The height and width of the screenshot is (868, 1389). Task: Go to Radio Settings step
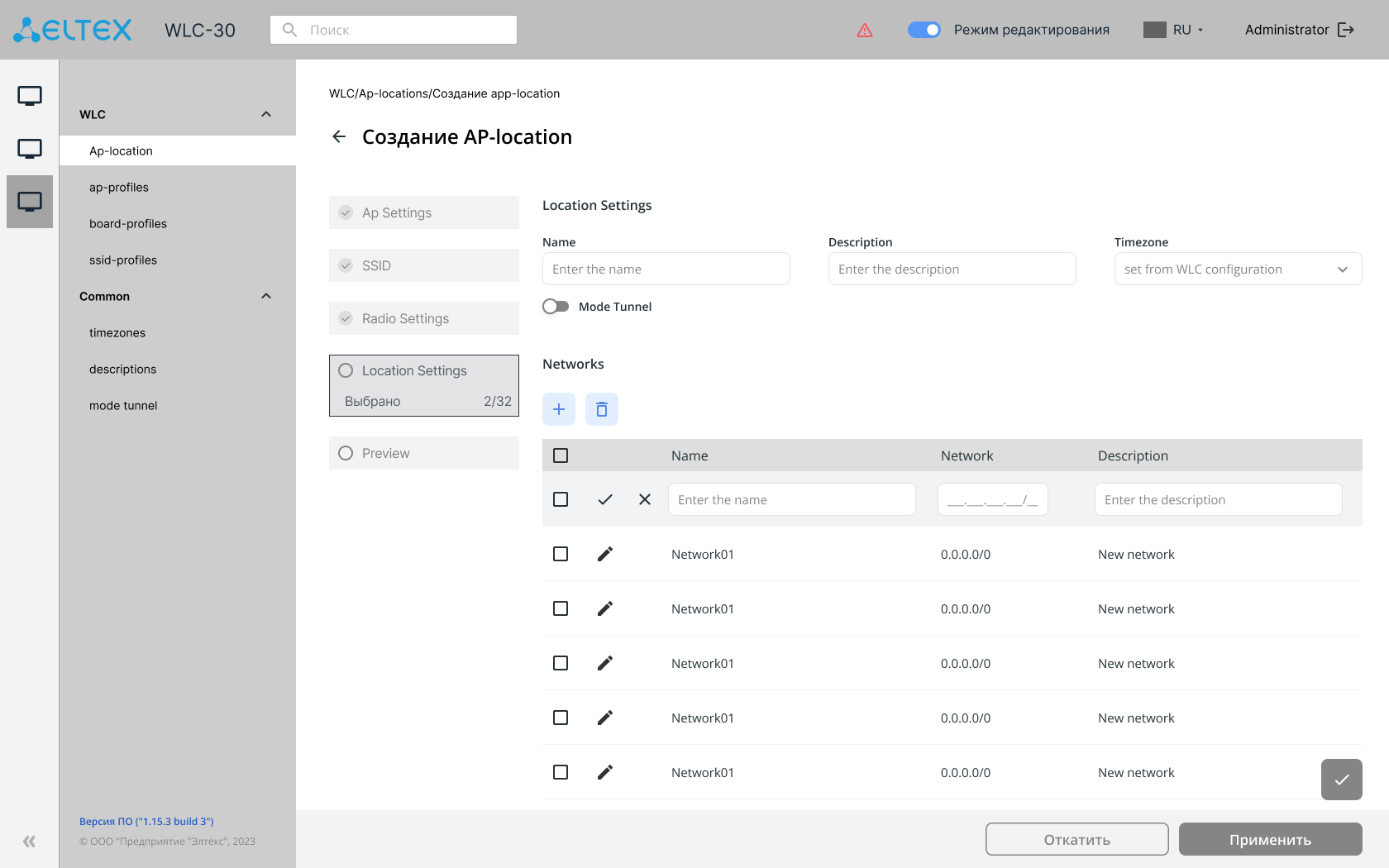tap(424, 318)
